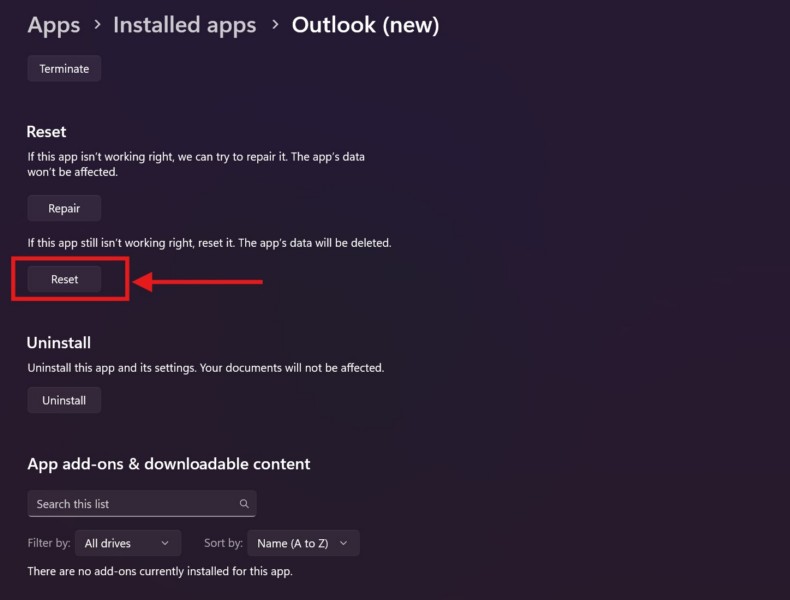Uninstall the Outlook app
The width and height of the screenshot is (790, 600).
[x=64, y=400]
